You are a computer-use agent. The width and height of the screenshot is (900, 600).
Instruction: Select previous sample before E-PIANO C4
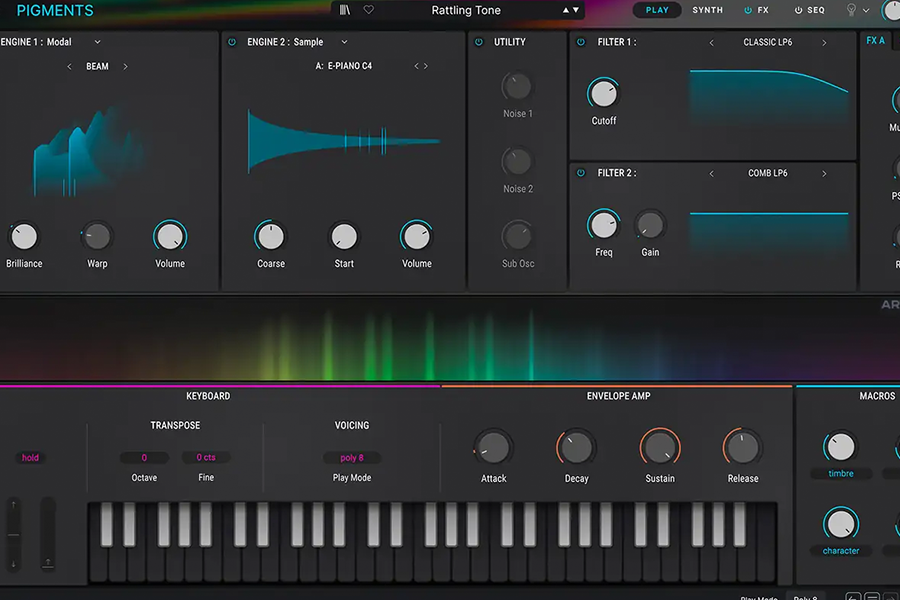click(416, 66)
